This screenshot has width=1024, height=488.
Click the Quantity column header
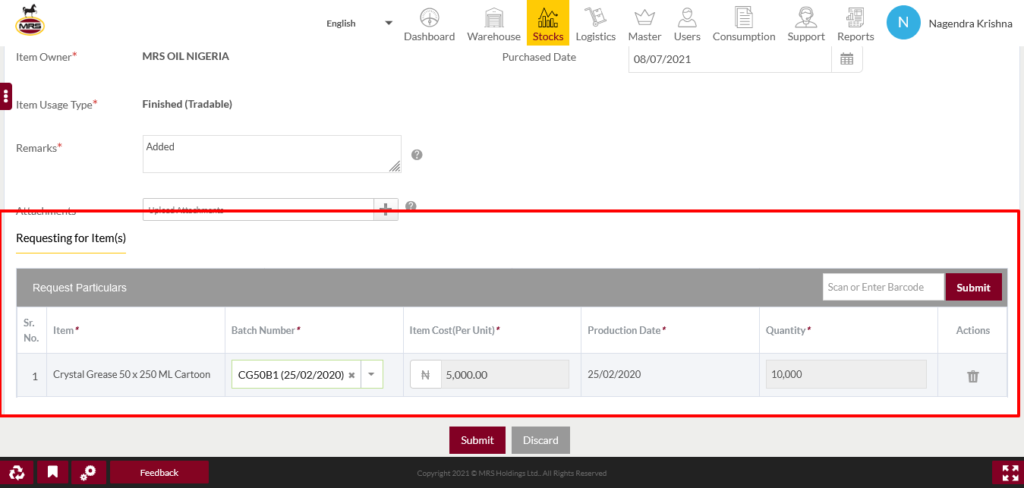point(788,330)
